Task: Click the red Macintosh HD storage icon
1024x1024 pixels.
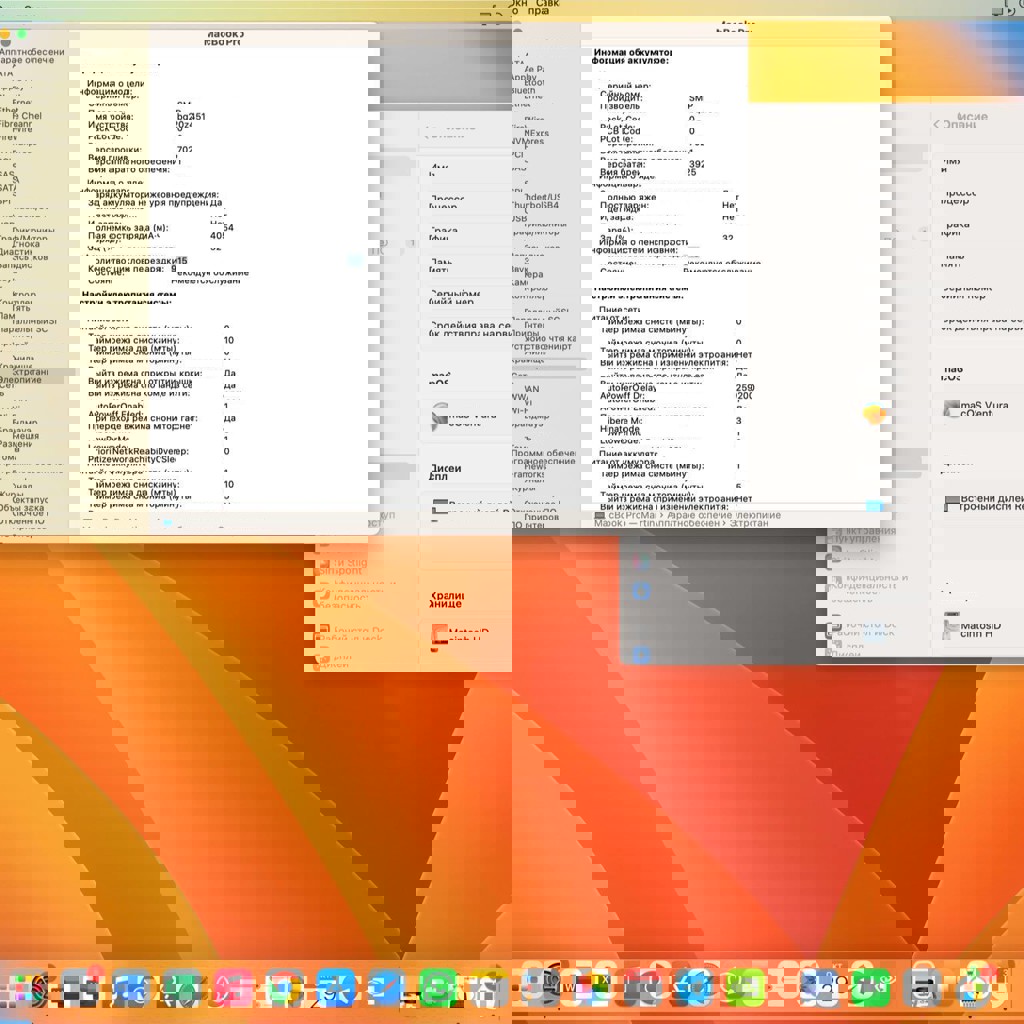Action: pyautogui.click(x=440, y=635)
